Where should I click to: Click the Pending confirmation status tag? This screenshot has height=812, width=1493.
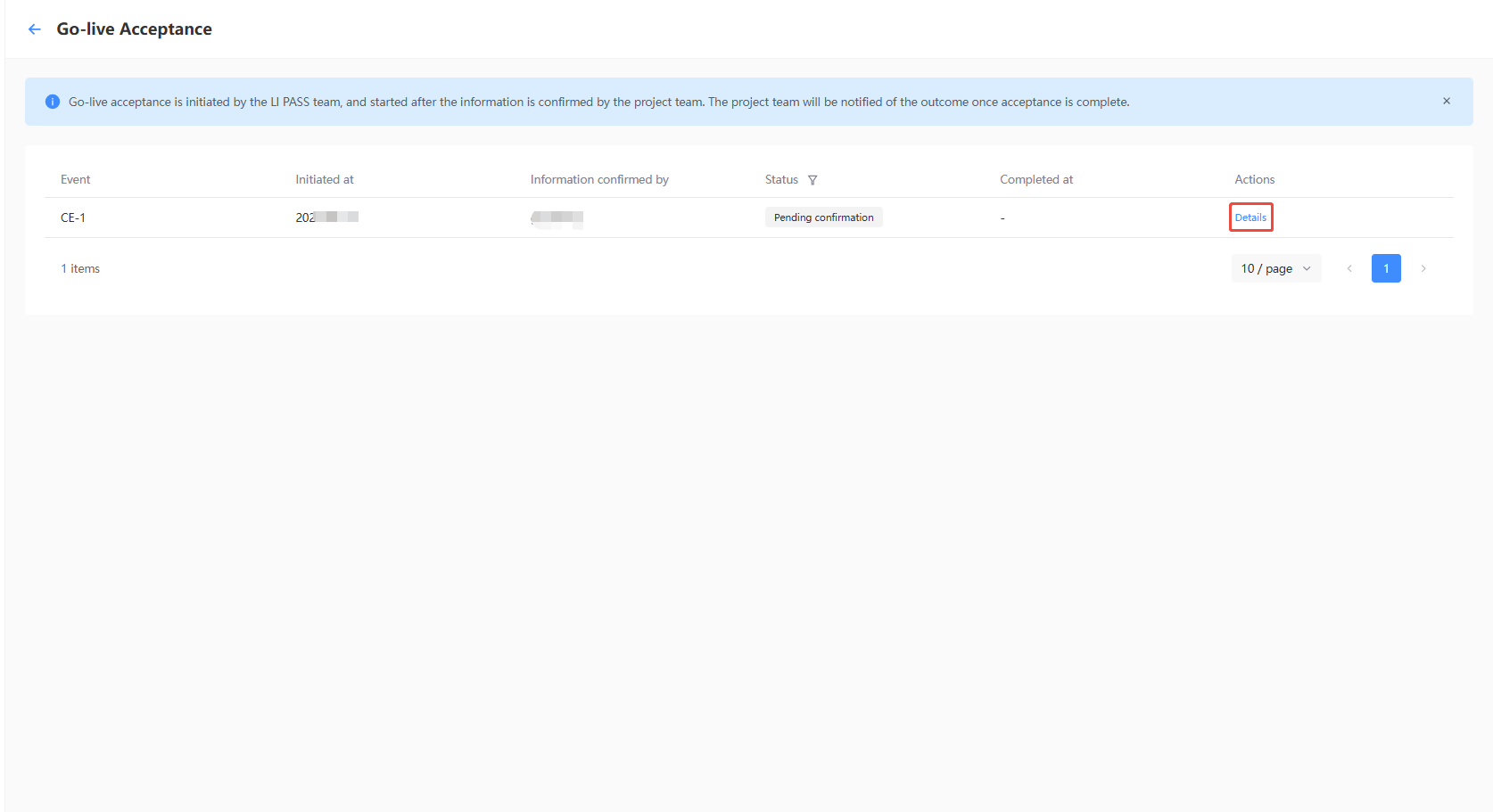pos(823,217)
